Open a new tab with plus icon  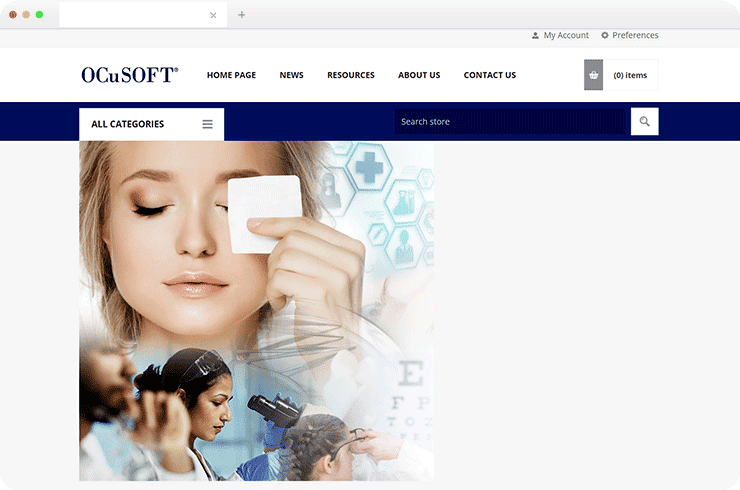pos(241,15)
